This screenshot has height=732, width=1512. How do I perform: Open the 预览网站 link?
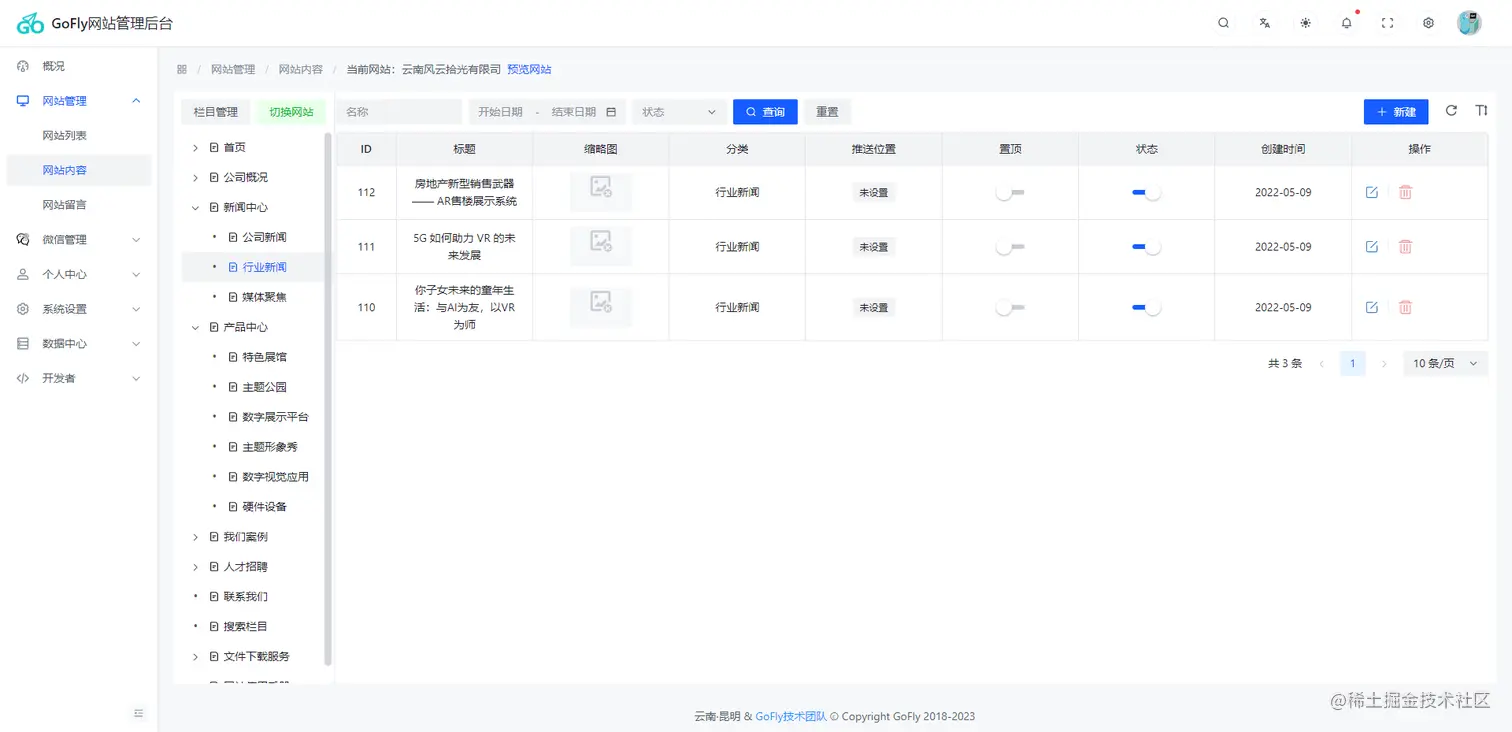pos(529,70)
